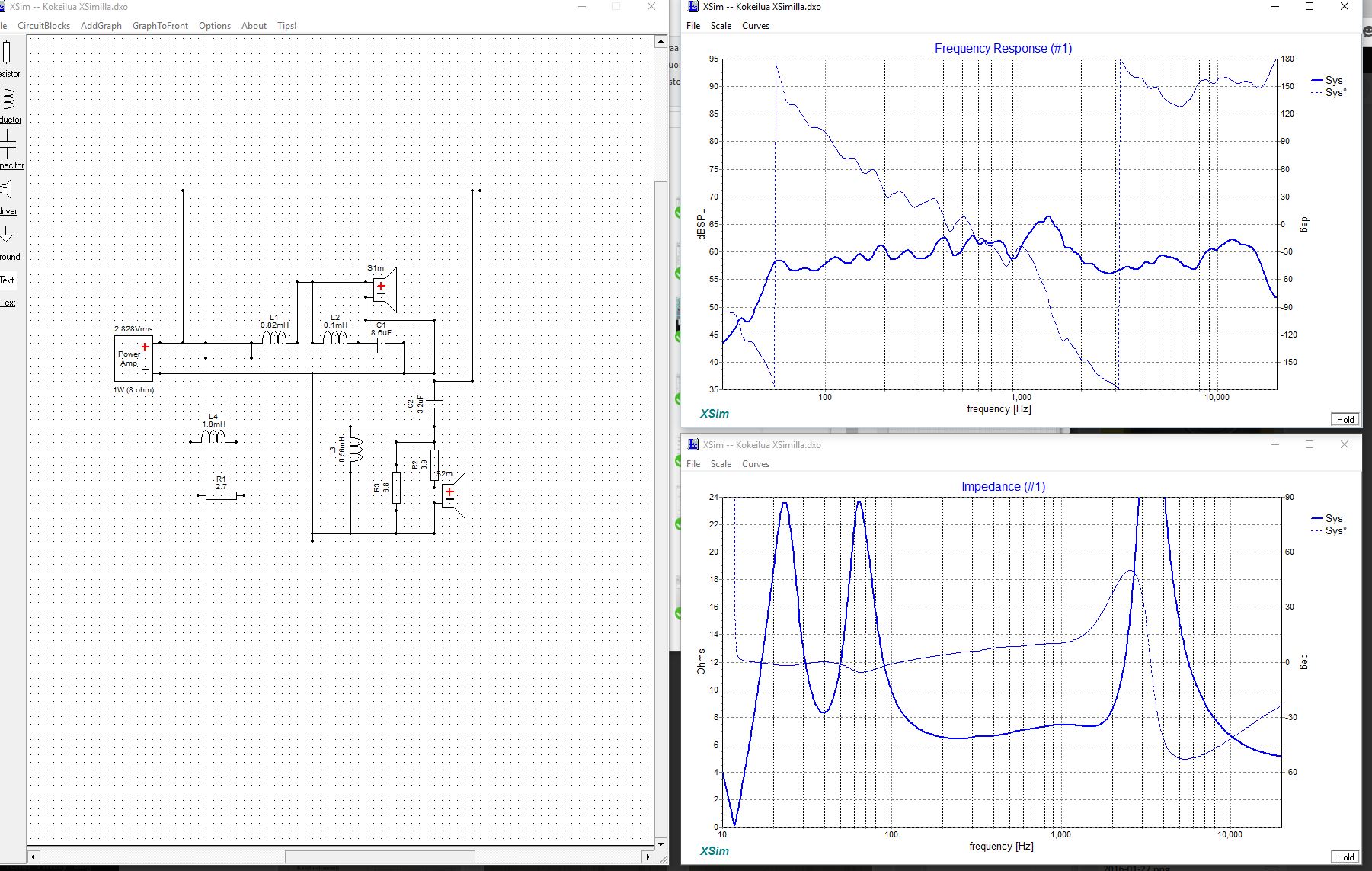1372x871 pixels.
Task: Click the schematic horizontal scrollbar right arrow
Action: 648,857
